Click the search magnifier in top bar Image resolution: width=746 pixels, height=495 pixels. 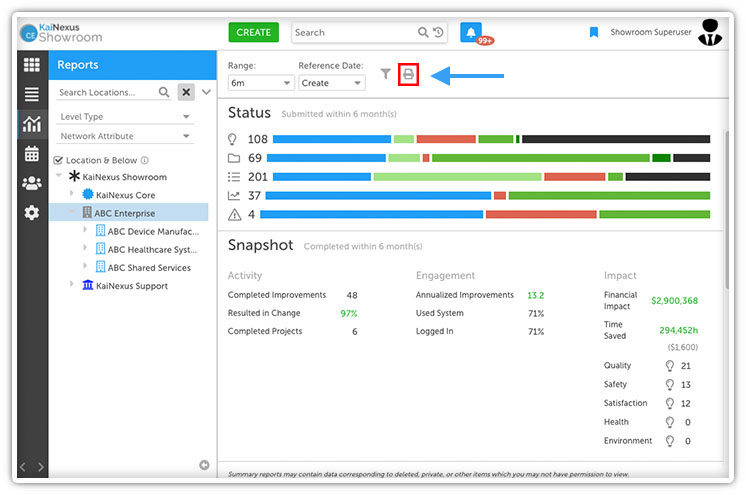tap(422, 32)
